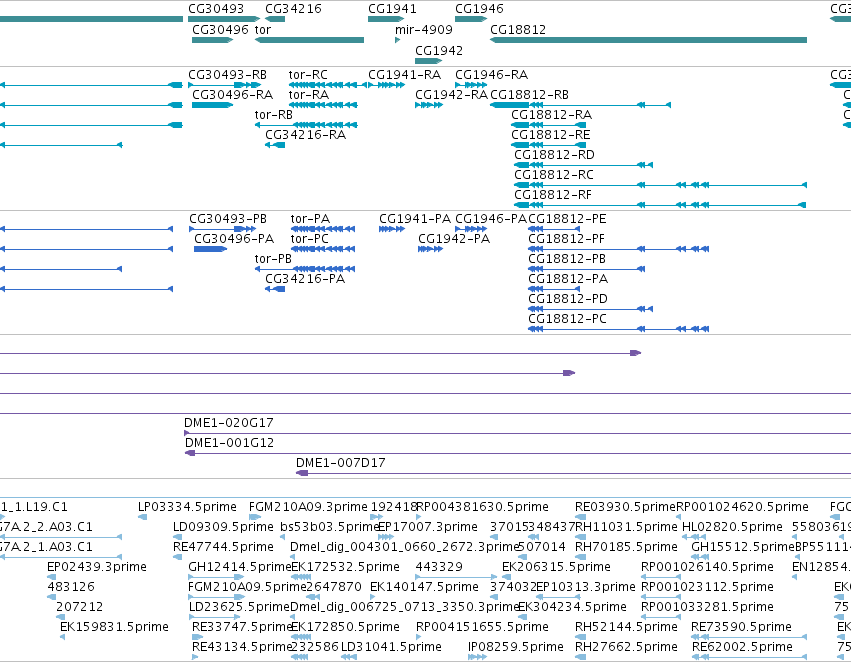Viewport: 851px width, 662px height.
Task: Select the CG18812-PC protein label
Action: pyautogui.click(x=567, y=319)
